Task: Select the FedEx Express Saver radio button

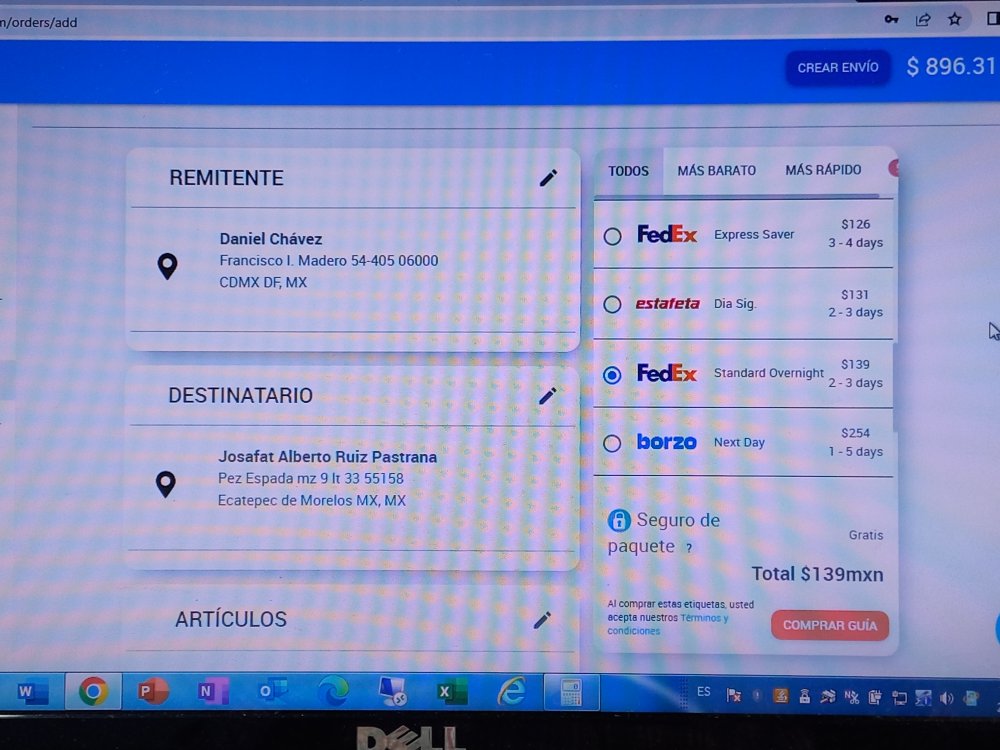Action: 612,237
